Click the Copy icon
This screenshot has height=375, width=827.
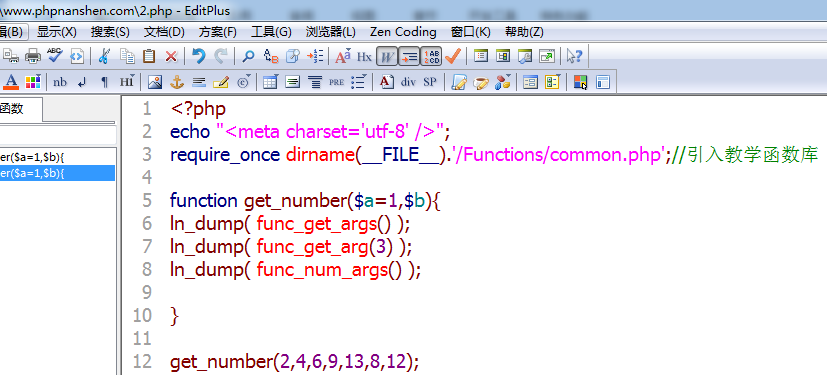pos(127,56)
